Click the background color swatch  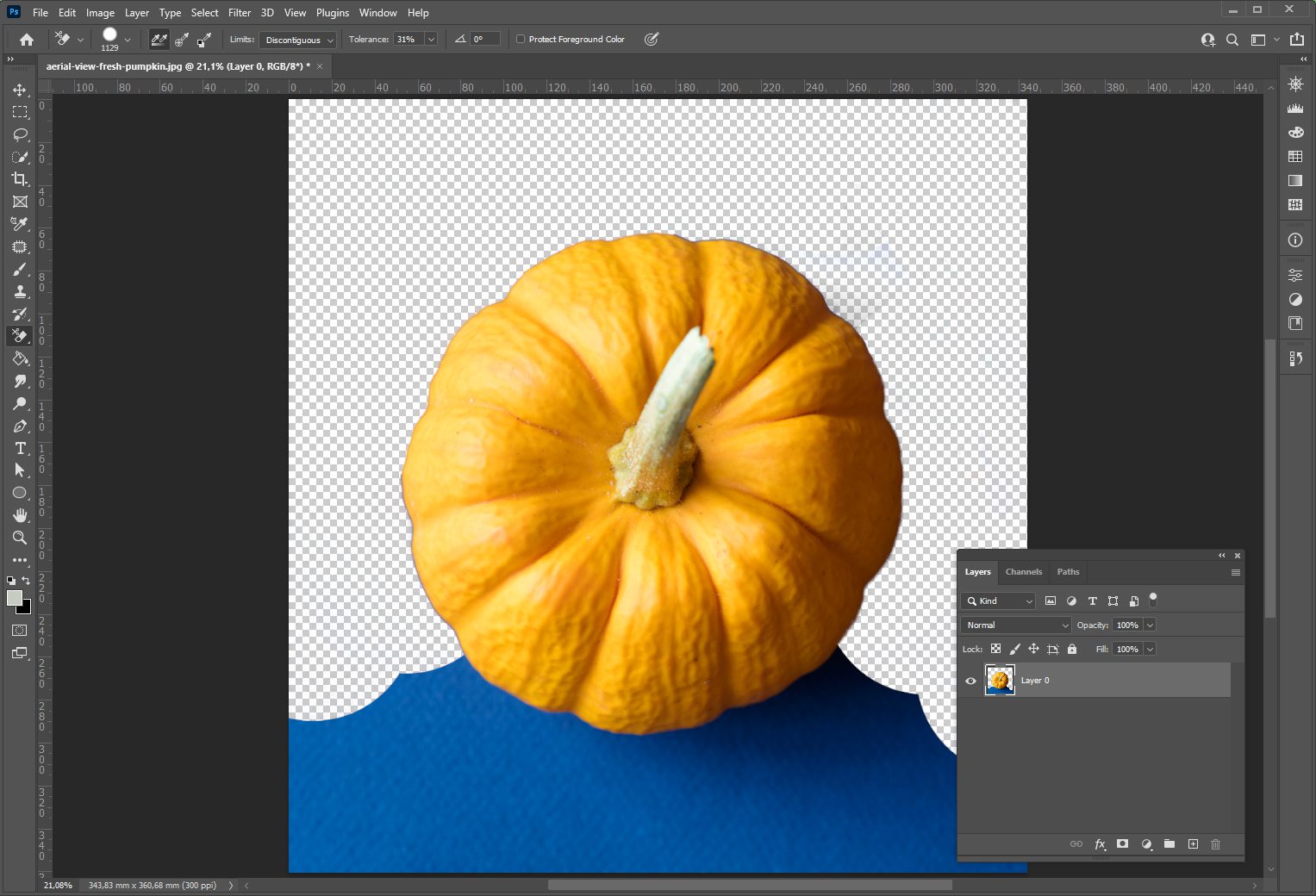tap(26, 609)
